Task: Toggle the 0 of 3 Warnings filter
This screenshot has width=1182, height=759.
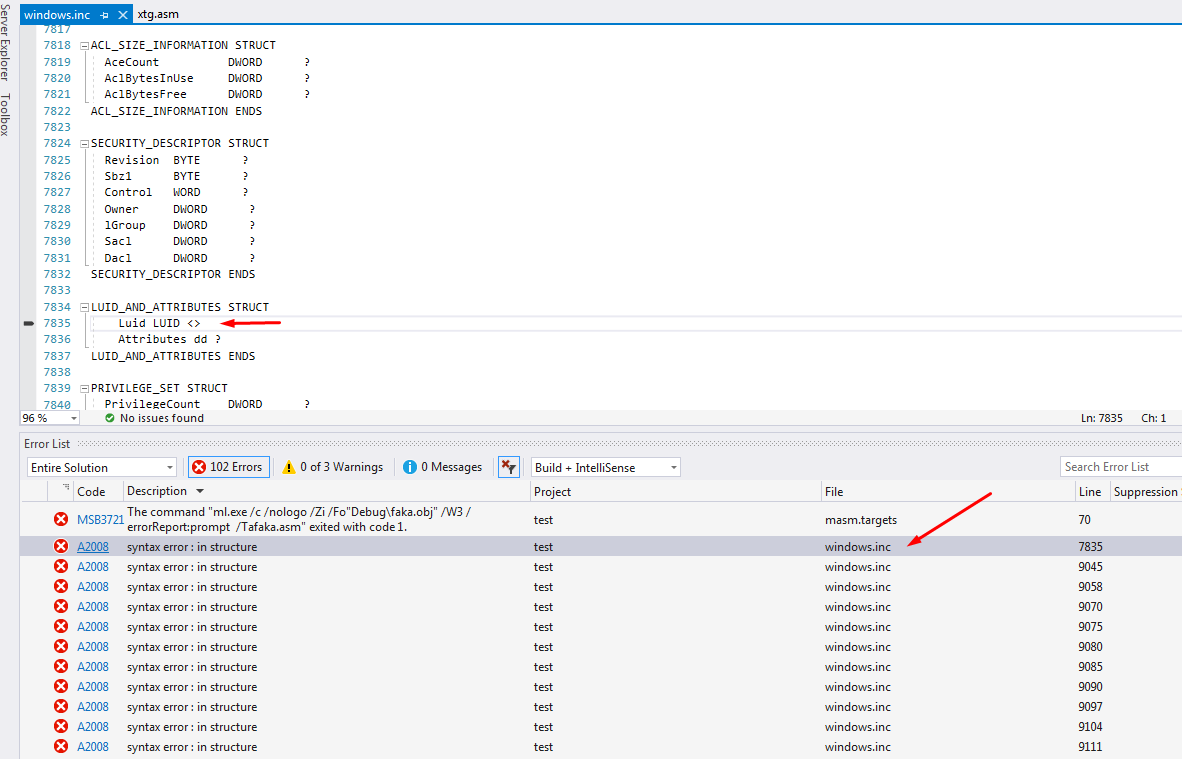Action: 333,467
